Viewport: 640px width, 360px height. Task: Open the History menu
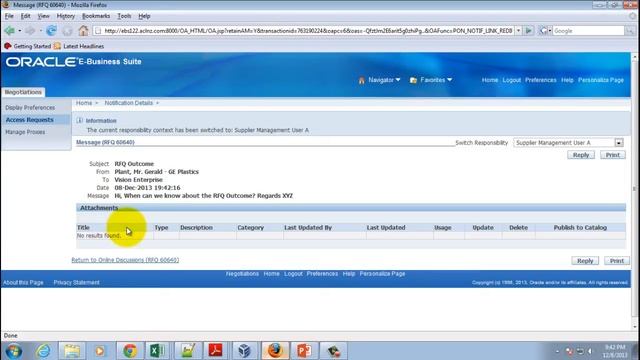click(x=65, y=16)
